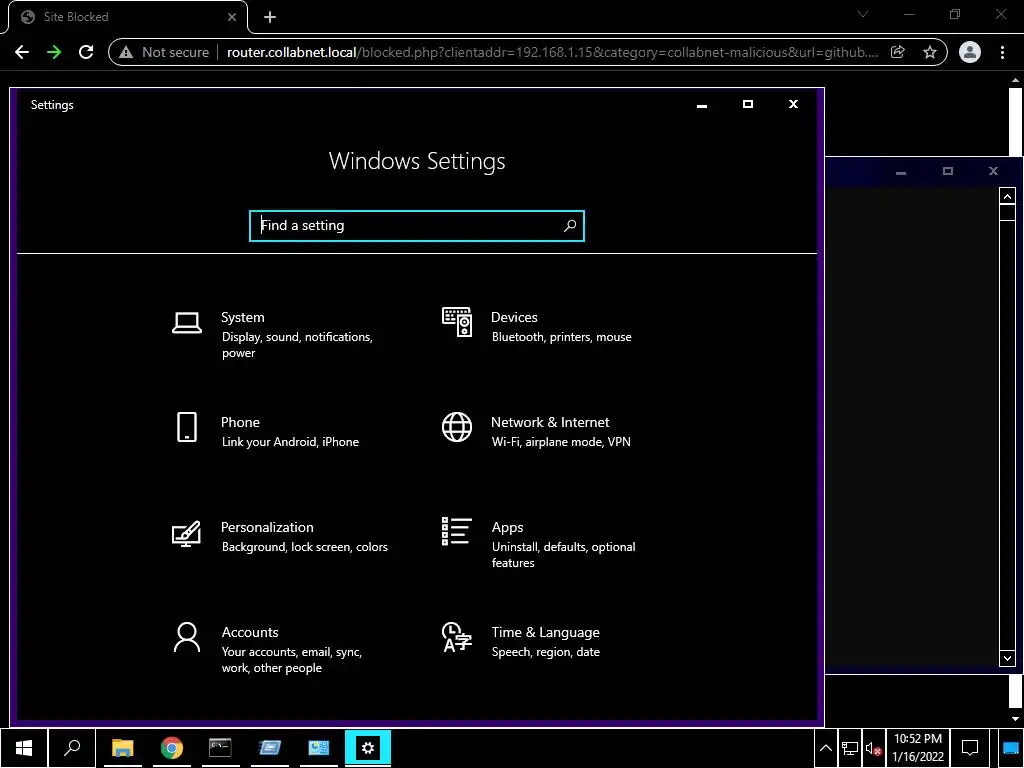Open Network & Internet globe icon
The height and width of the screenshot is (768, 1024).
456,427
